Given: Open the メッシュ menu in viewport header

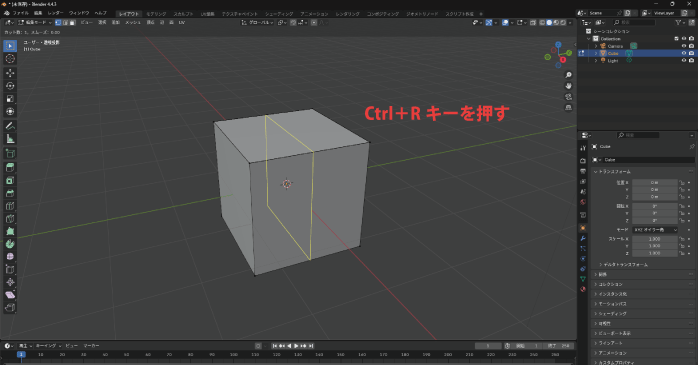Looking at the screenshot, I should (x=133, y=22).
